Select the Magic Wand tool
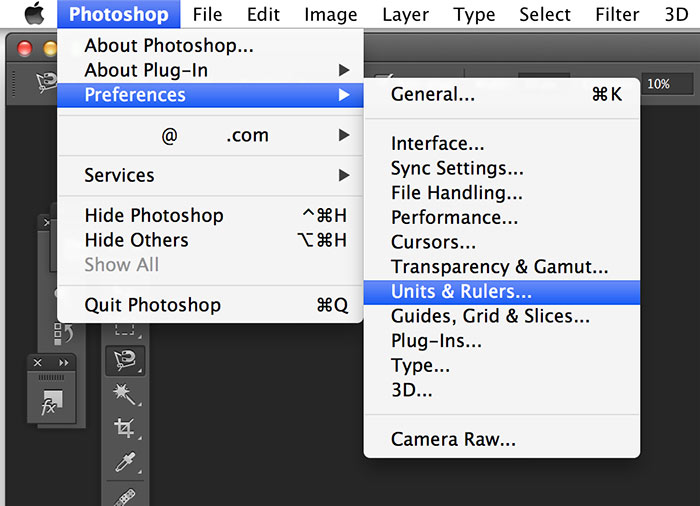The width and height of the screenshot is (700, 506). 125,394
